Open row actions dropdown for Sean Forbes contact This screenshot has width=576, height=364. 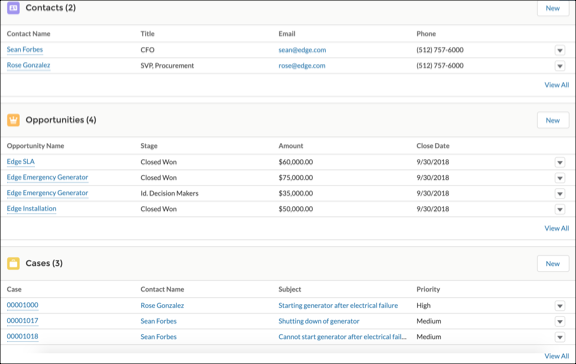point(559,50)
